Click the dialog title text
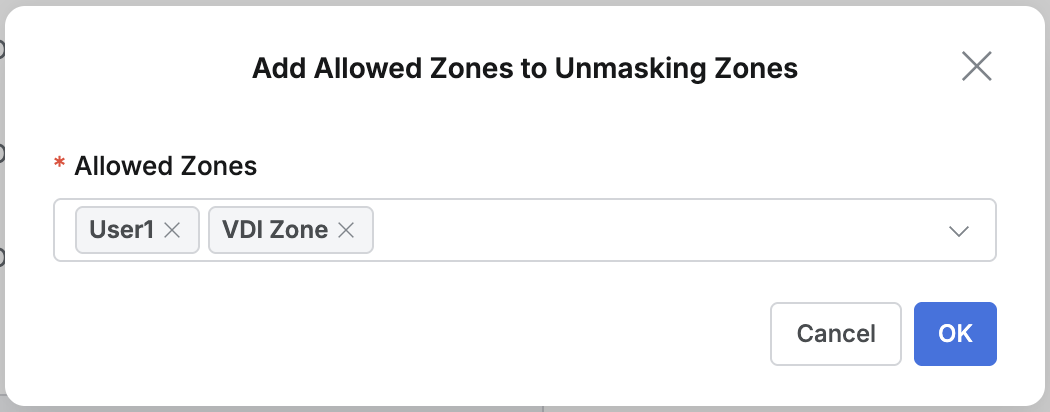Image resolution: width=1050 pixels, height=412 pixels. [525, 68]
